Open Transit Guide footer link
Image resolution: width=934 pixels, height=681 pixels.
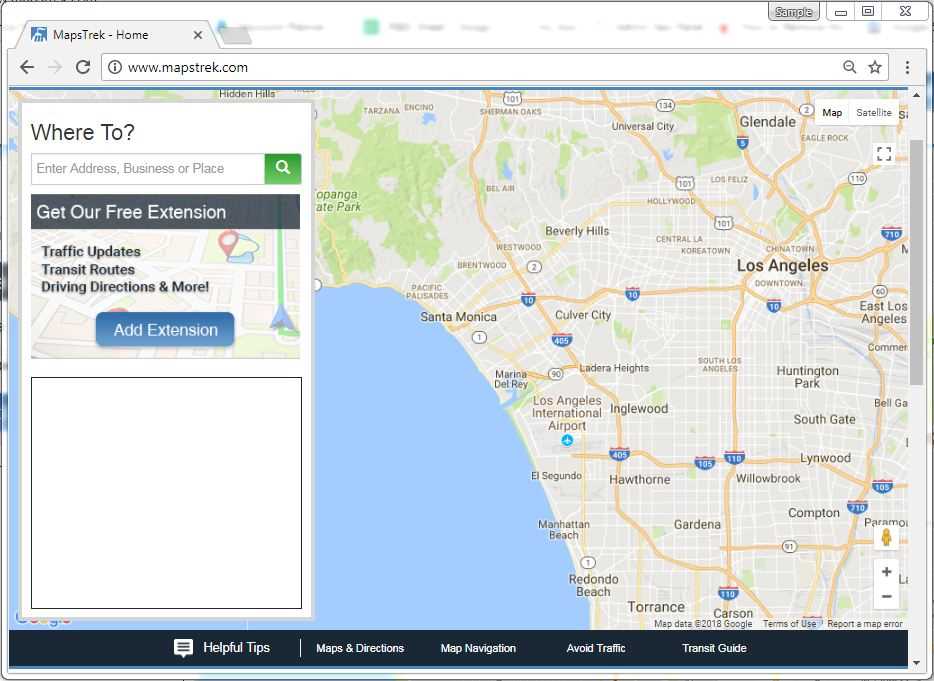pyautogui.click(x=714, y=648)
